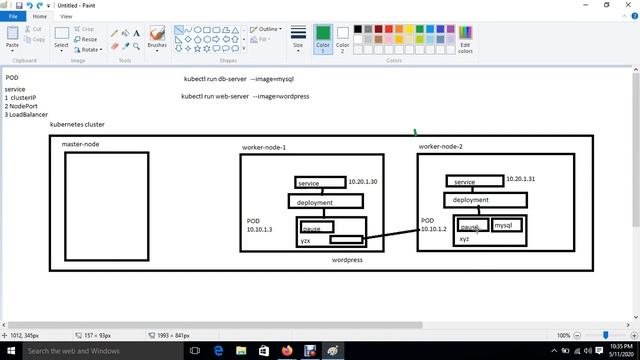Pick the orange color swatch
Screen dimensions: 640x360
(399, 29)
